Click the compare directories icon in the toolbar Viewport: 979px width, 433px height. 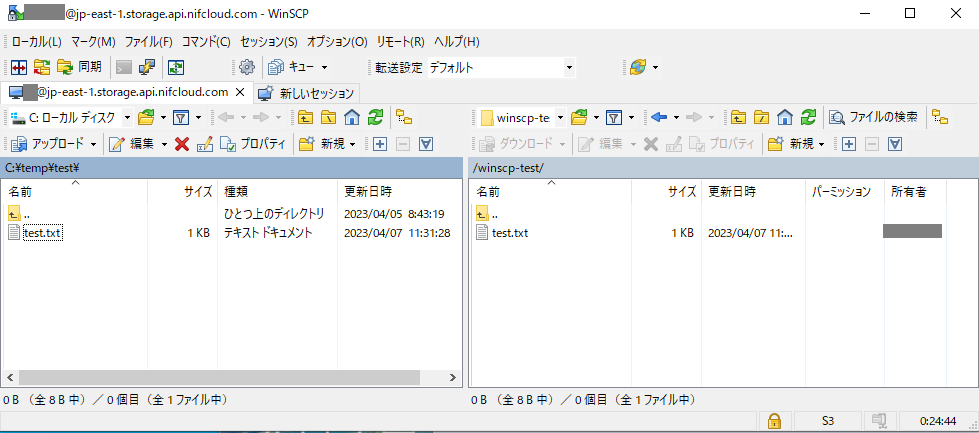click(18, 67)
